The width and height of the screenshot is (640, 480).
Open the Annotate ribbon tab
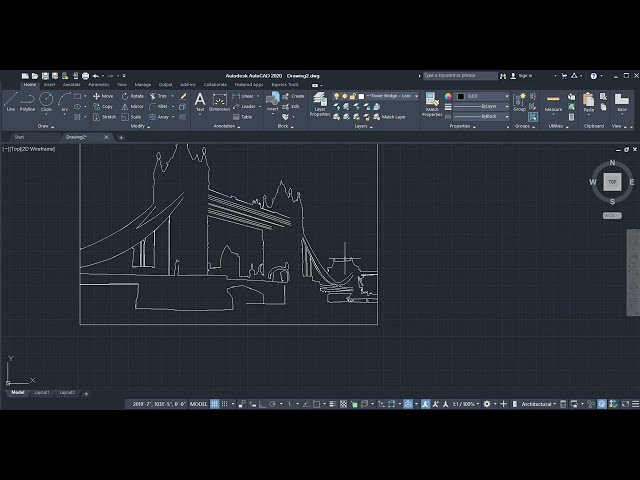pyautogui.click(x=71, y=85)
